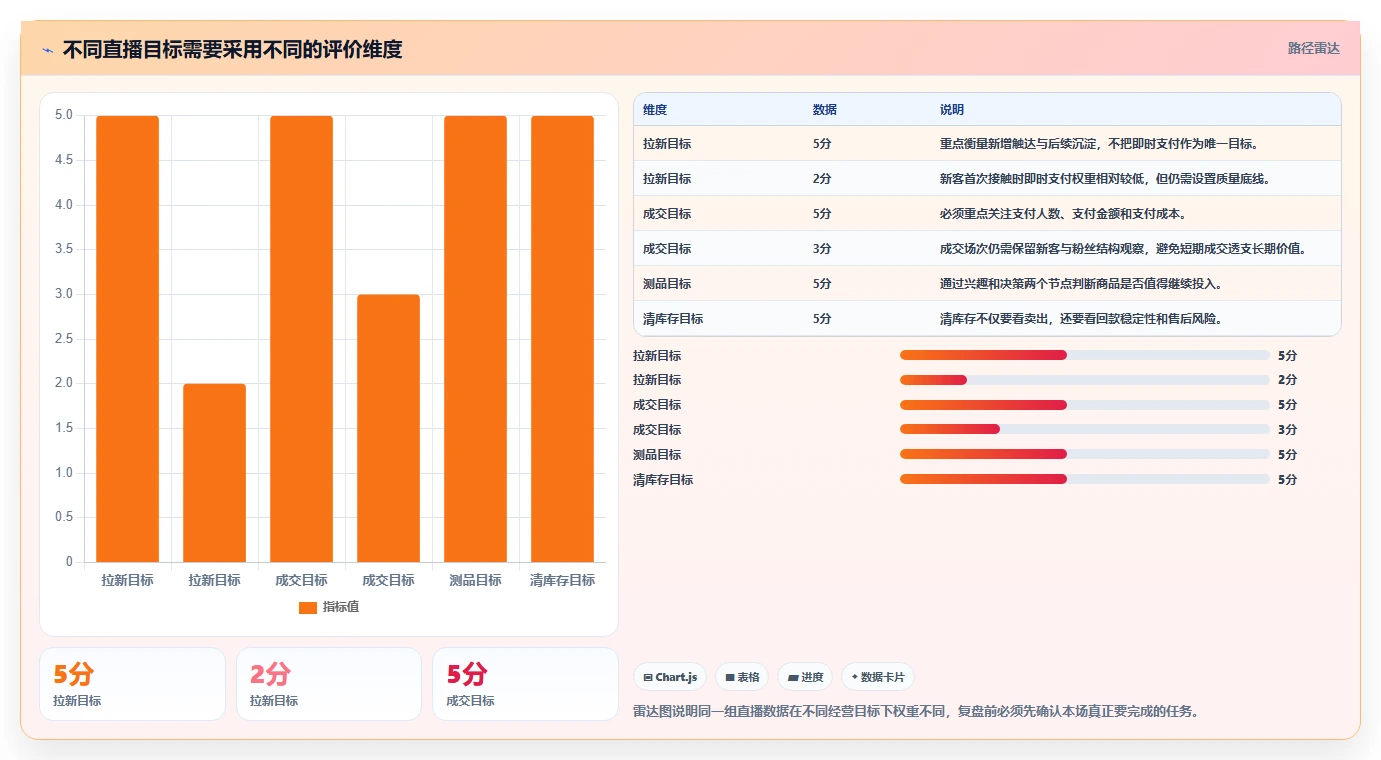Screen dimensions: 1381x760
Task: Click the 测品目标 label in the progress list
Action: click(657, 455)
